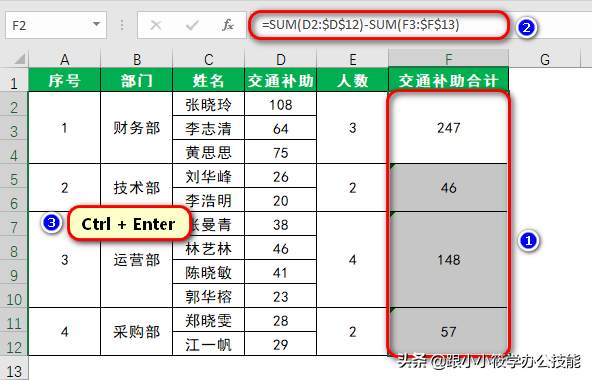592x380 pixels.
Task: Open the Name Box dropdown arrow
Action: (96, 25)
